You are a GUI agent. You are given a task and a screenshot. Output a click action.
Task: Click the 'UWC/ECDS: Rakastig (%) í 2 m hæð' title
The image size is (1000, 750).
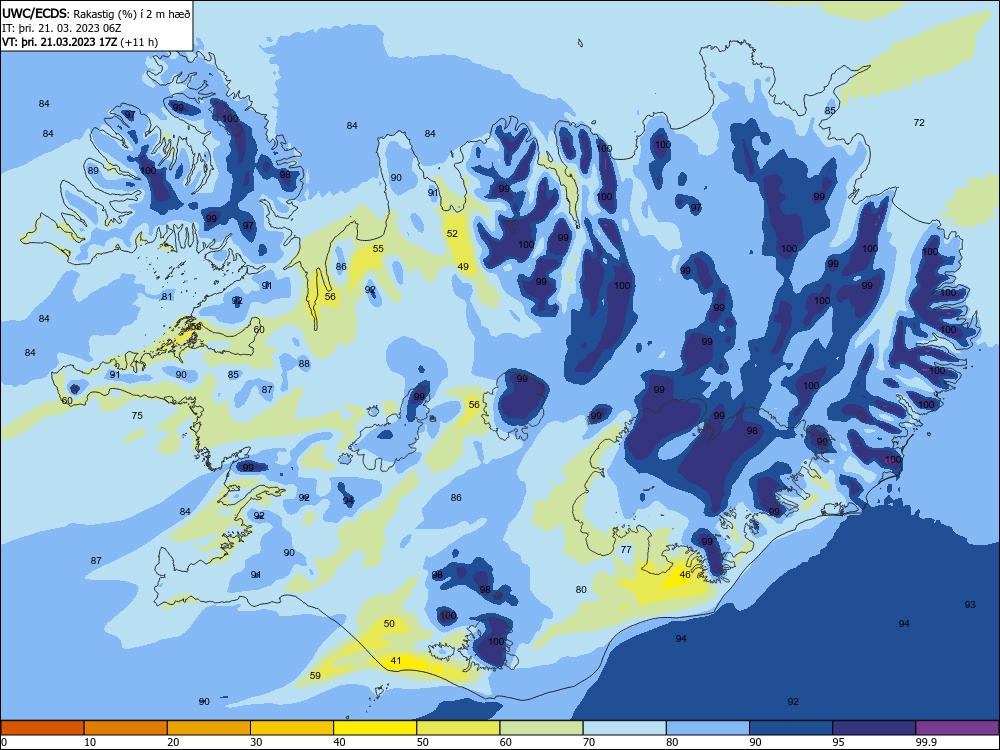coord(96,13)
